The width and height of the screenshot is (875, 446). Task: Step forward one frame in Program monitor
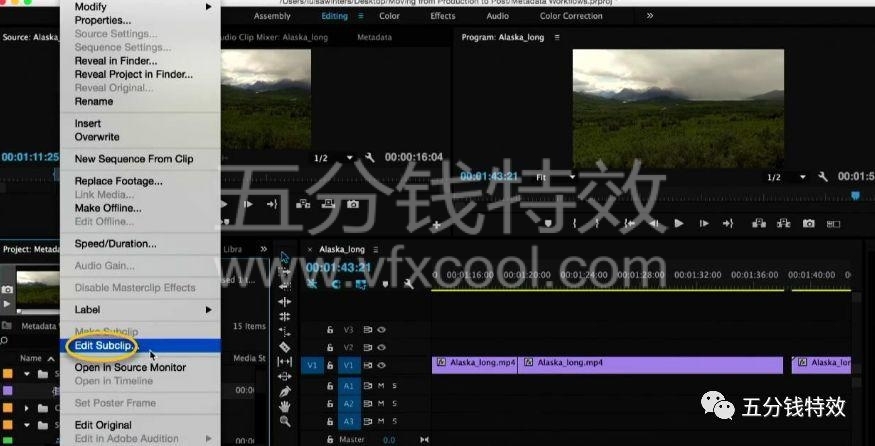704,223
